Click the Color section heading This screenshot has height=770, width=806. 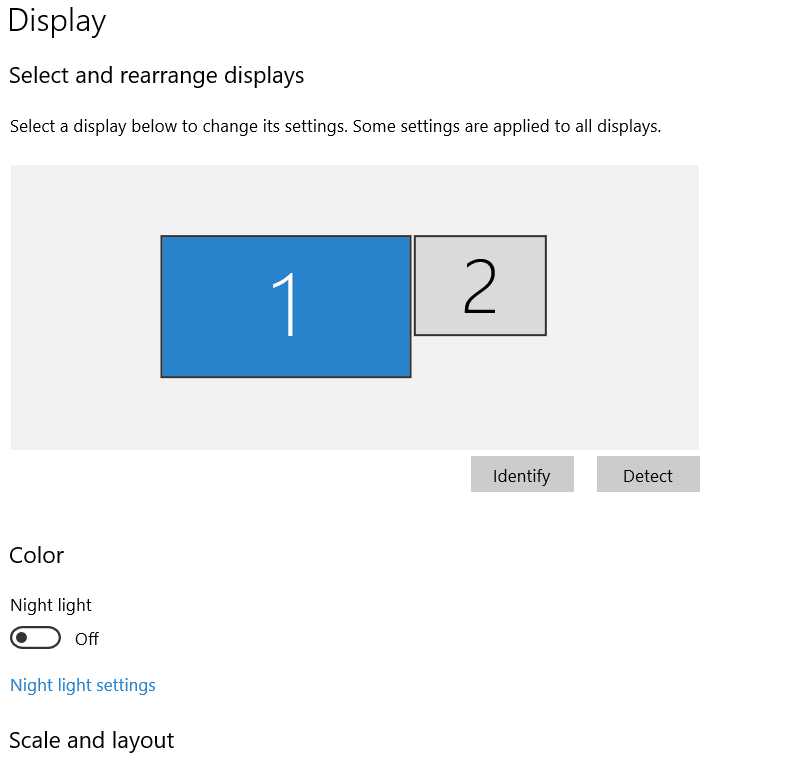tap(36, 556)
